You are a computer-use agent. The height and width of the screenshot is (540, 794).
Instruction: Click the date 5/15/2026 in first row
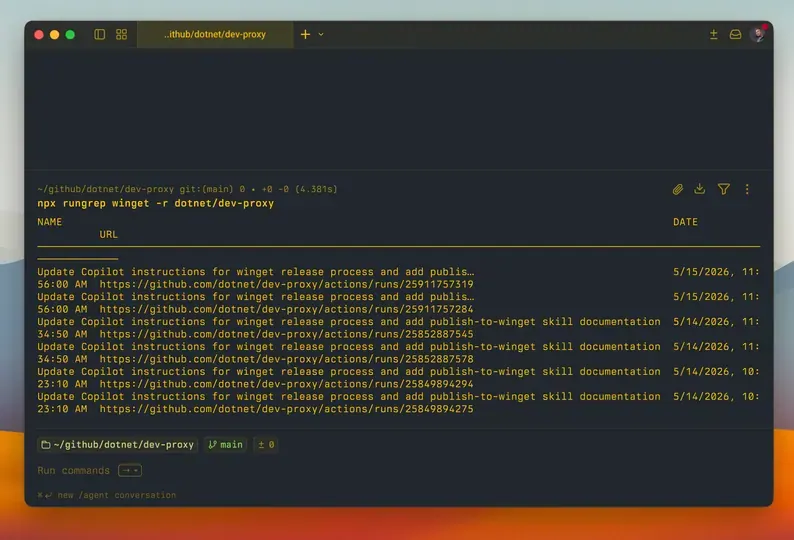point(703,272)
